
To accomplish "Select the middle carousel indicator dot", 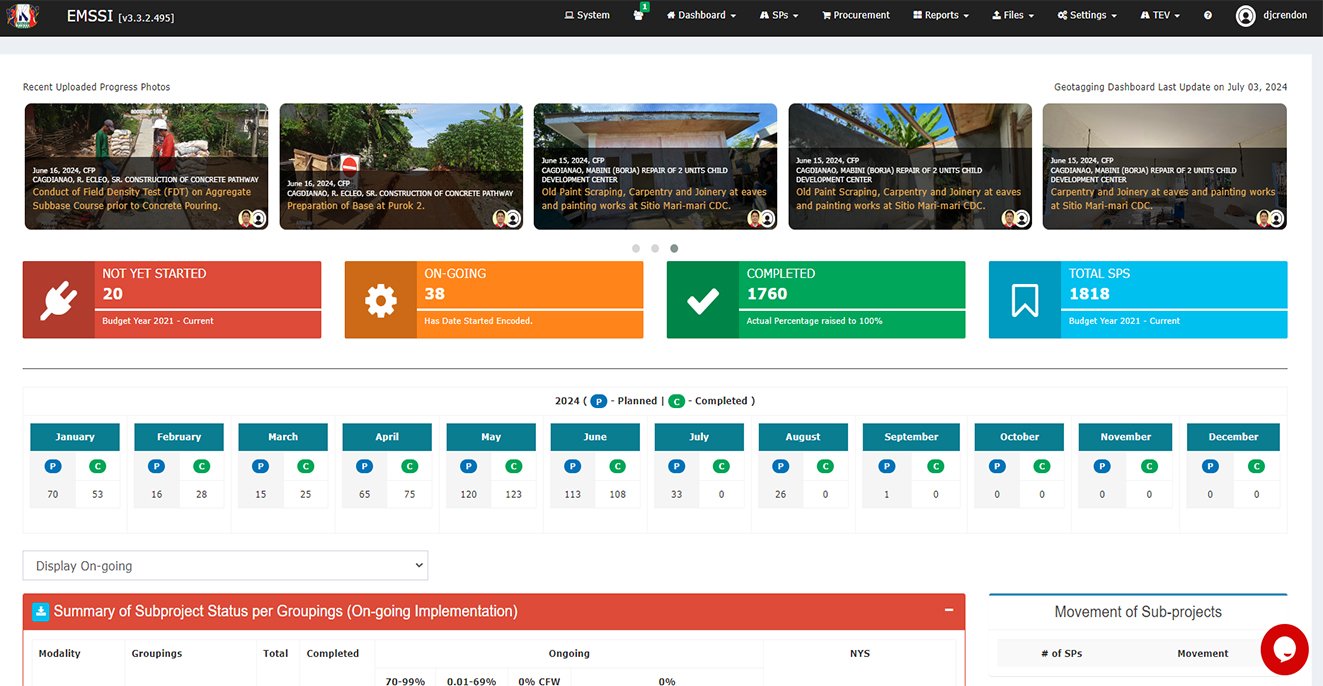I will tap(655, 248).
